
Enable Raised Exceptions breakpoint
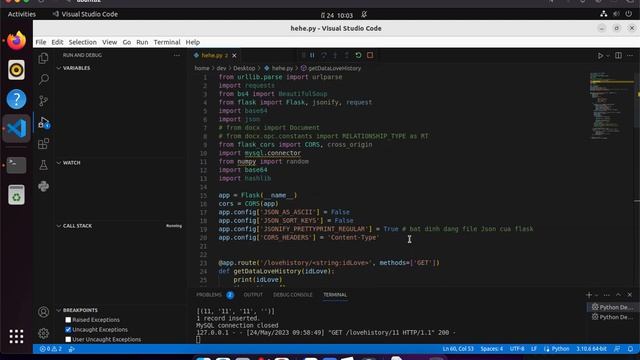(x=68, y=320)
